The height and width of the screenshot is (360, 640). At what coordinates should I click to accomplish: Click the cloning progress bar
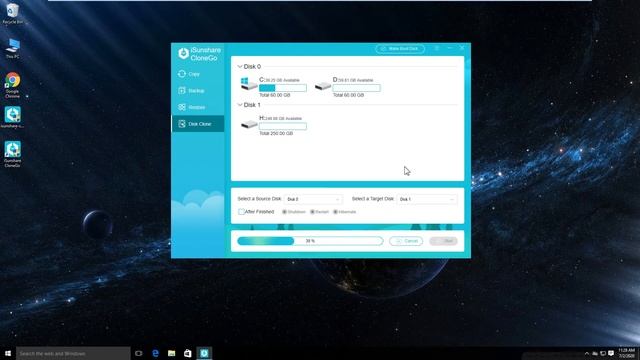(310, 241)
